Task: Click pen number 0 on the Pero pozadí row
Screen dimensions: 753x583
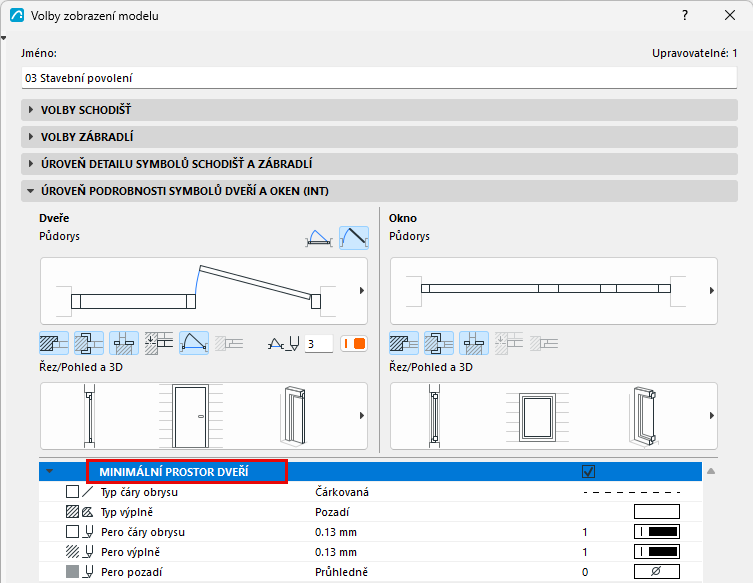Action: tap(585, 572)
